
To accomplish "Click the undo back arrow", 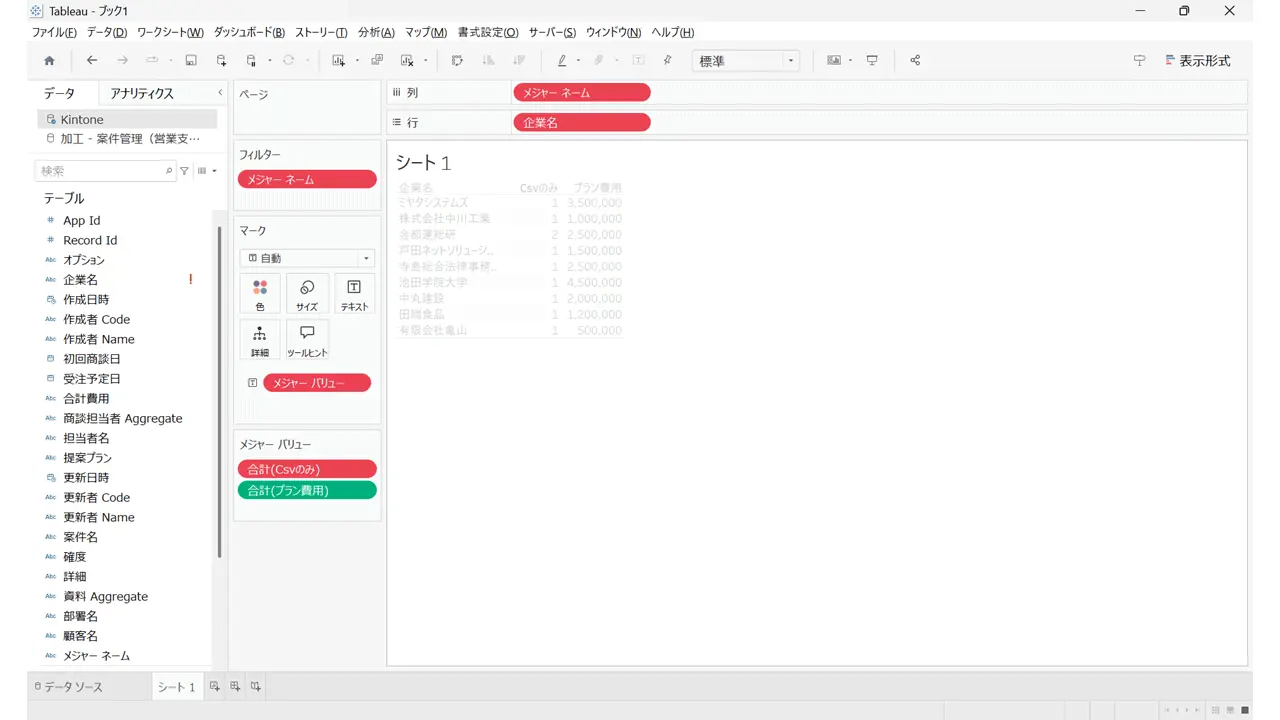I will click(92, 60).
